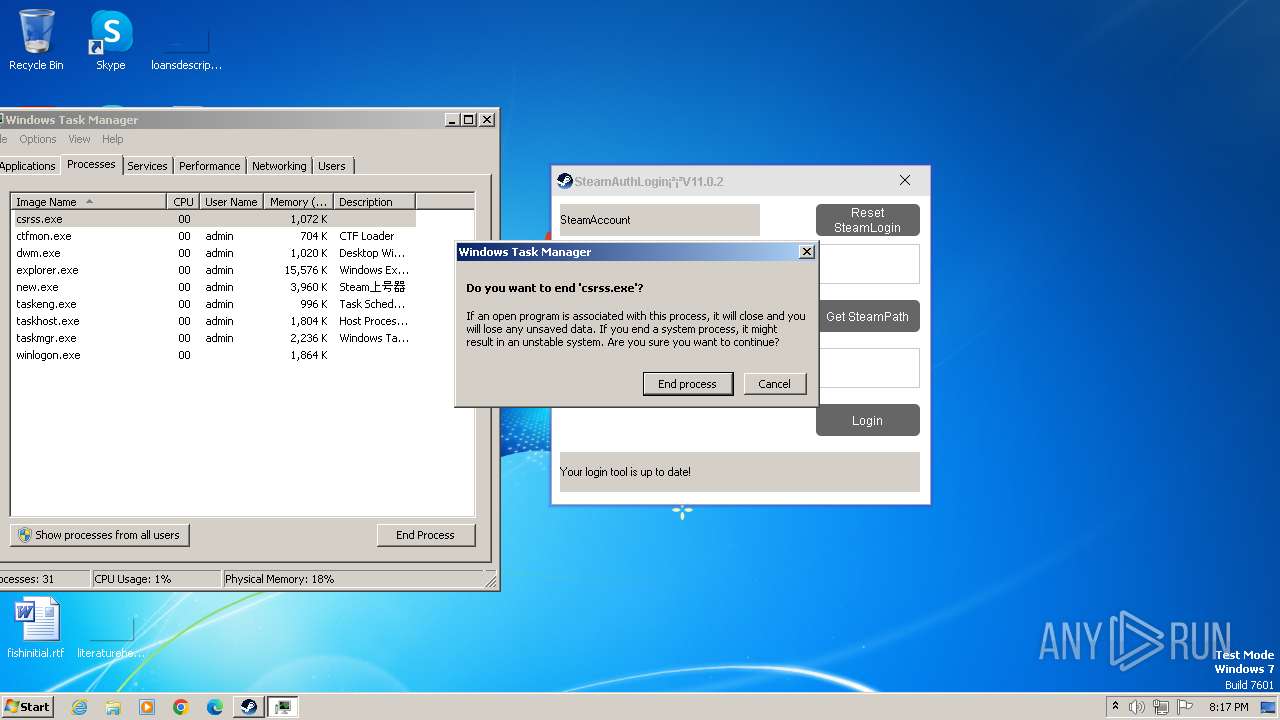Click the Reset SteamLogin button
The image size is (1280, 720).
[x=868, y=220]
